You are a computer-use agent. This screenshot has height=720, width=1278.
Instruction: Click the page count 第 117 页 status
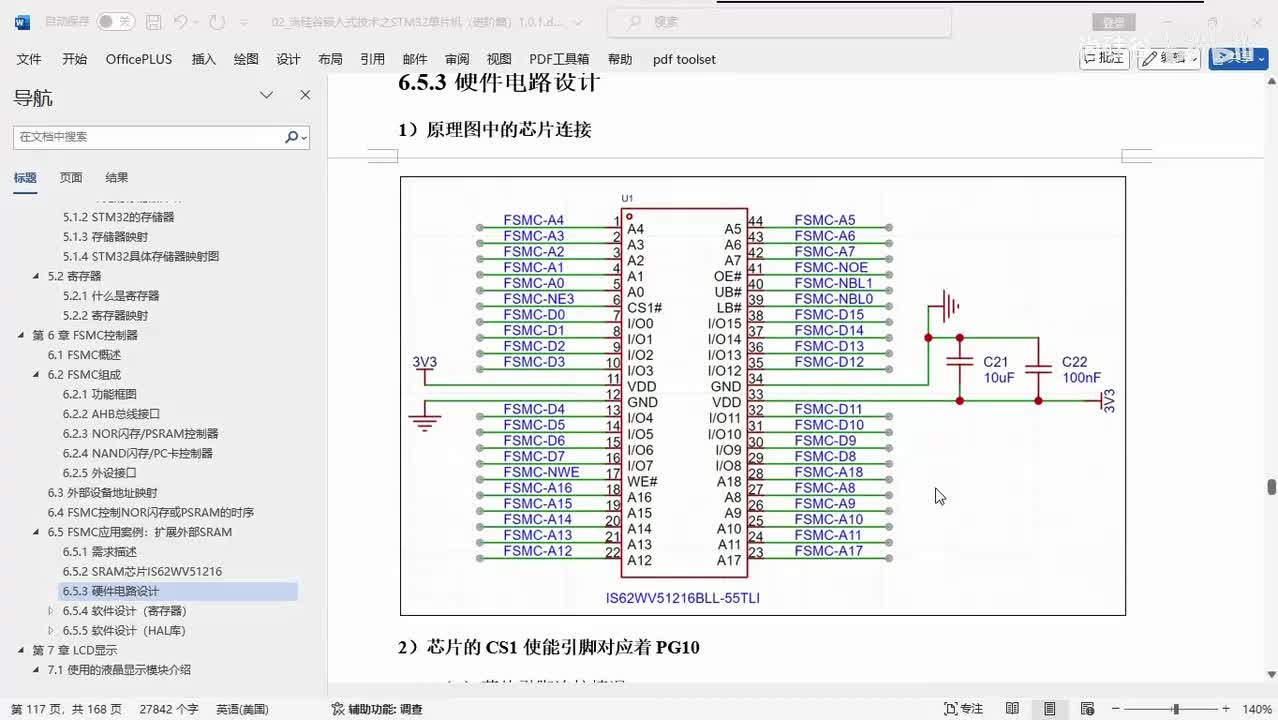click(66, 709)
